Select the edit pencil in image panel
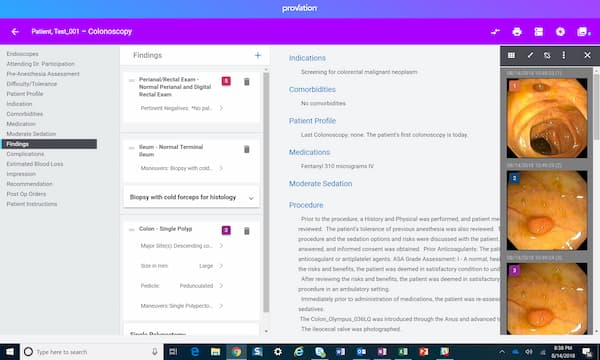The height and width of the screenshot is (360, 600). pos(530,55)
